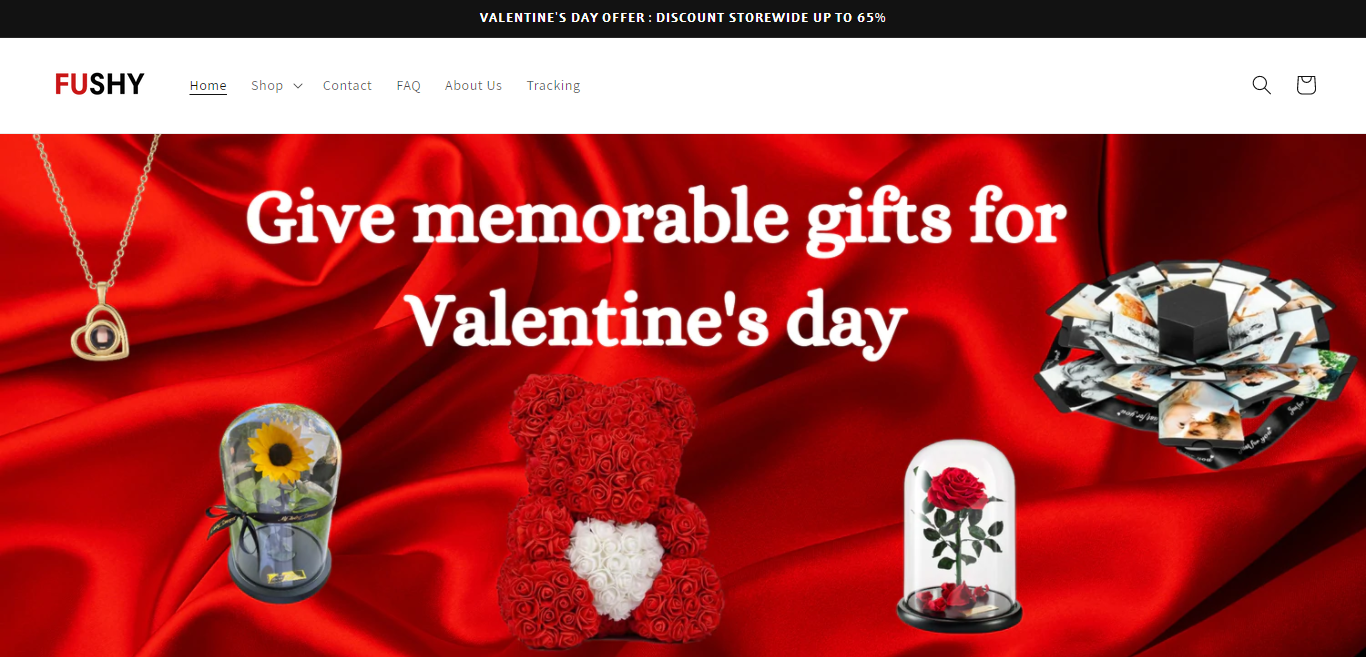
Task: Open the About Us page
Action: pyautogui.click(x=473, y=86)
